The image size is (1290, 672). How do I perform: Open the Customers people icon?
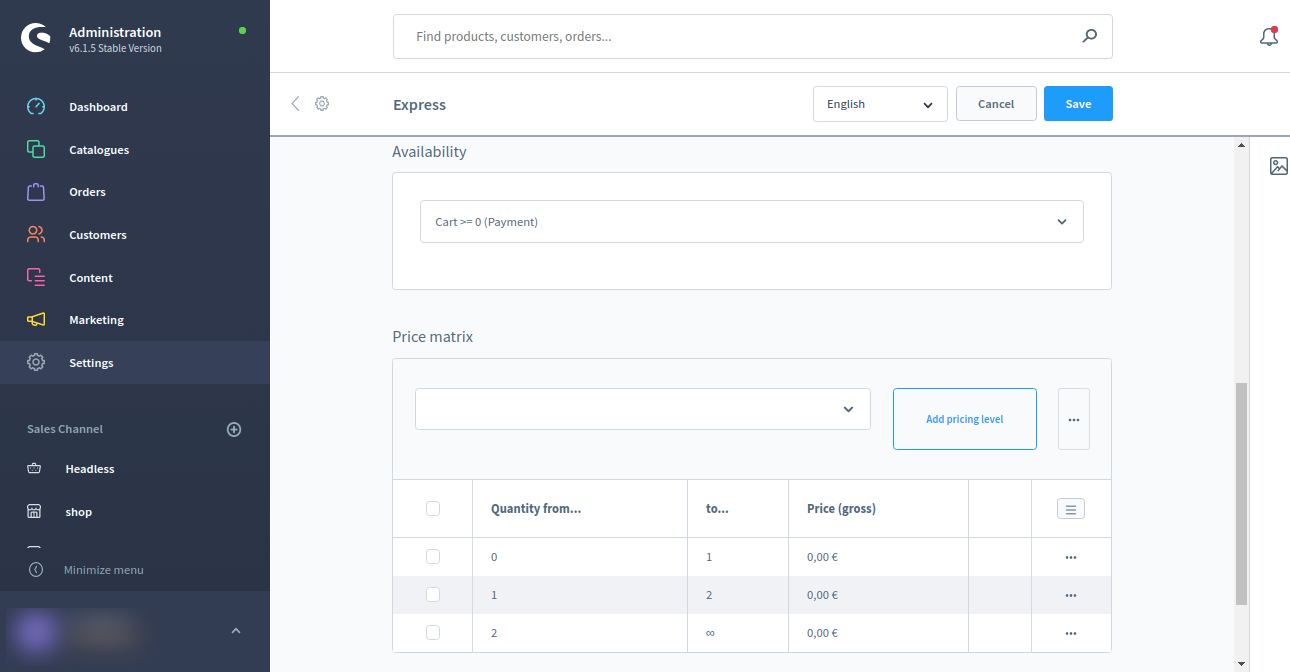36,235
